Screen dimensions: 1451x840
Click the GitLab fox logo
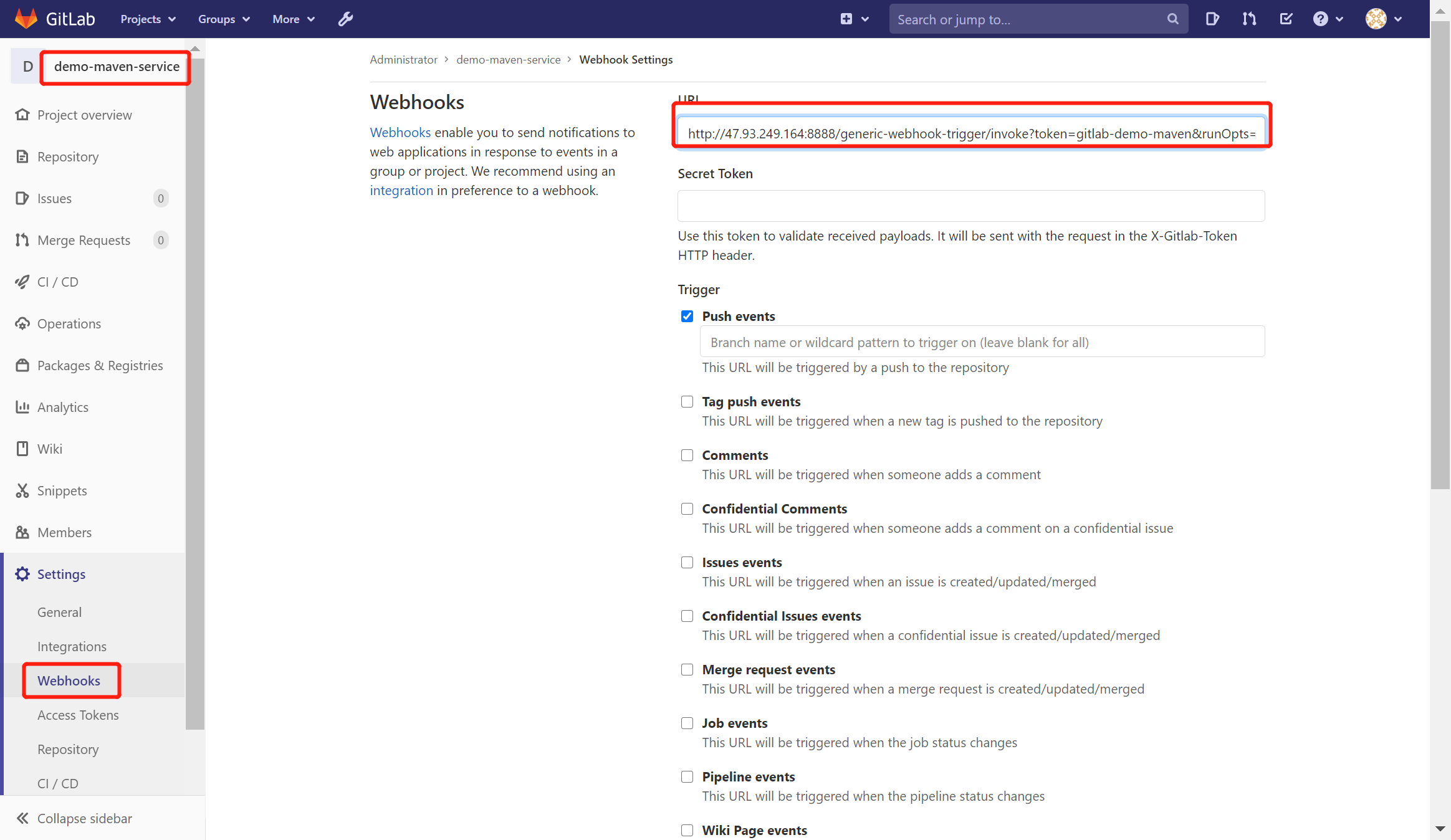[x=26, y=19]
